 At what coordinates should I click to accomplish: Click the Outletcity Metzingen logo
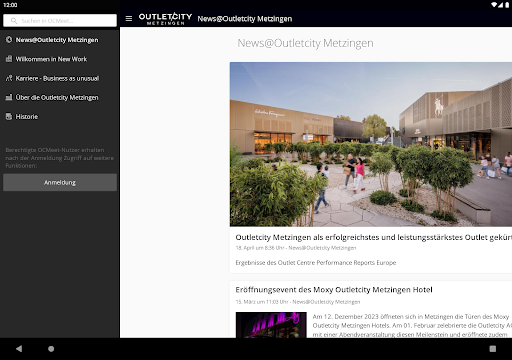(165, 19)
